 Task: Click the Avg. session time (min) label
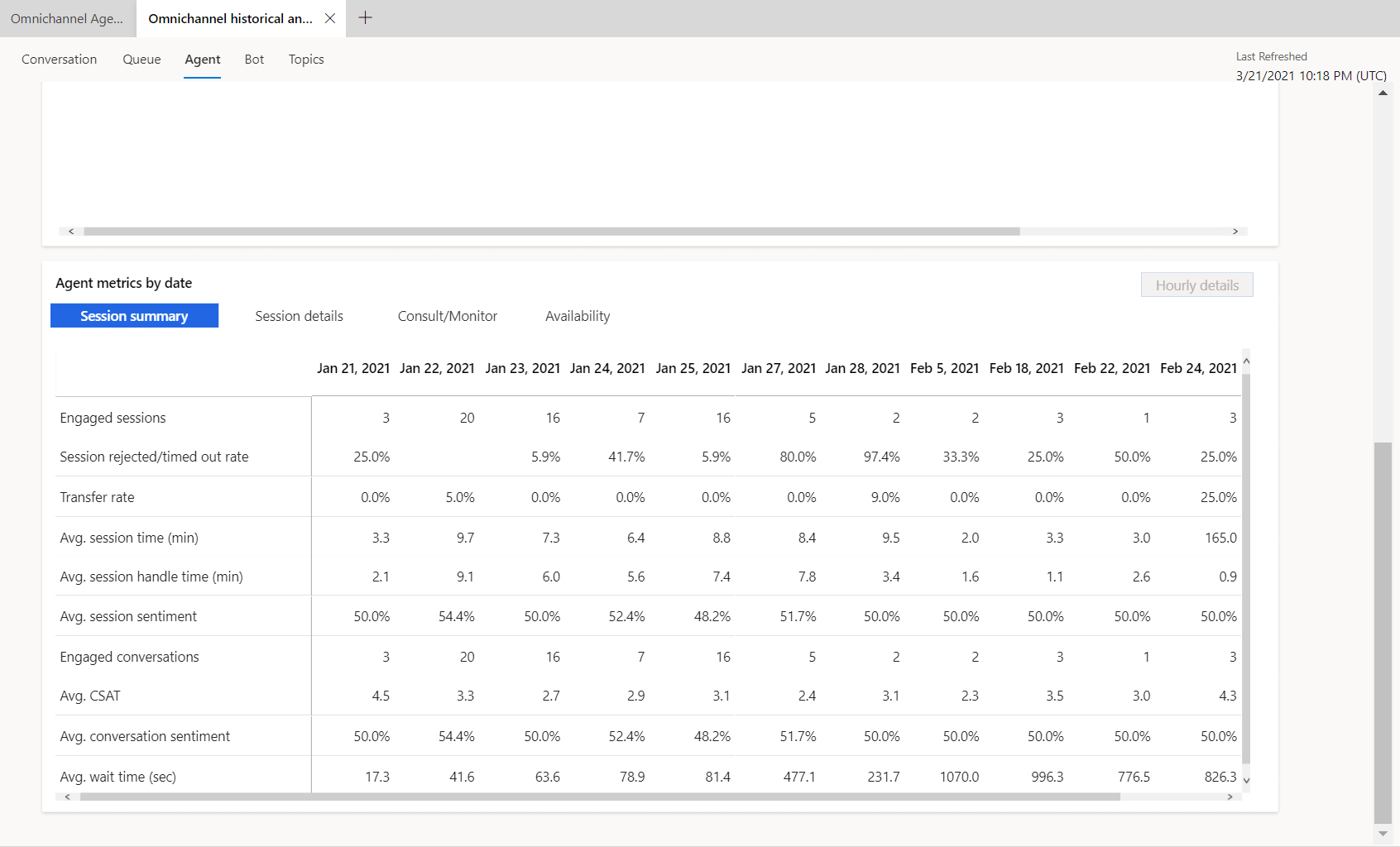click(129, 538)
